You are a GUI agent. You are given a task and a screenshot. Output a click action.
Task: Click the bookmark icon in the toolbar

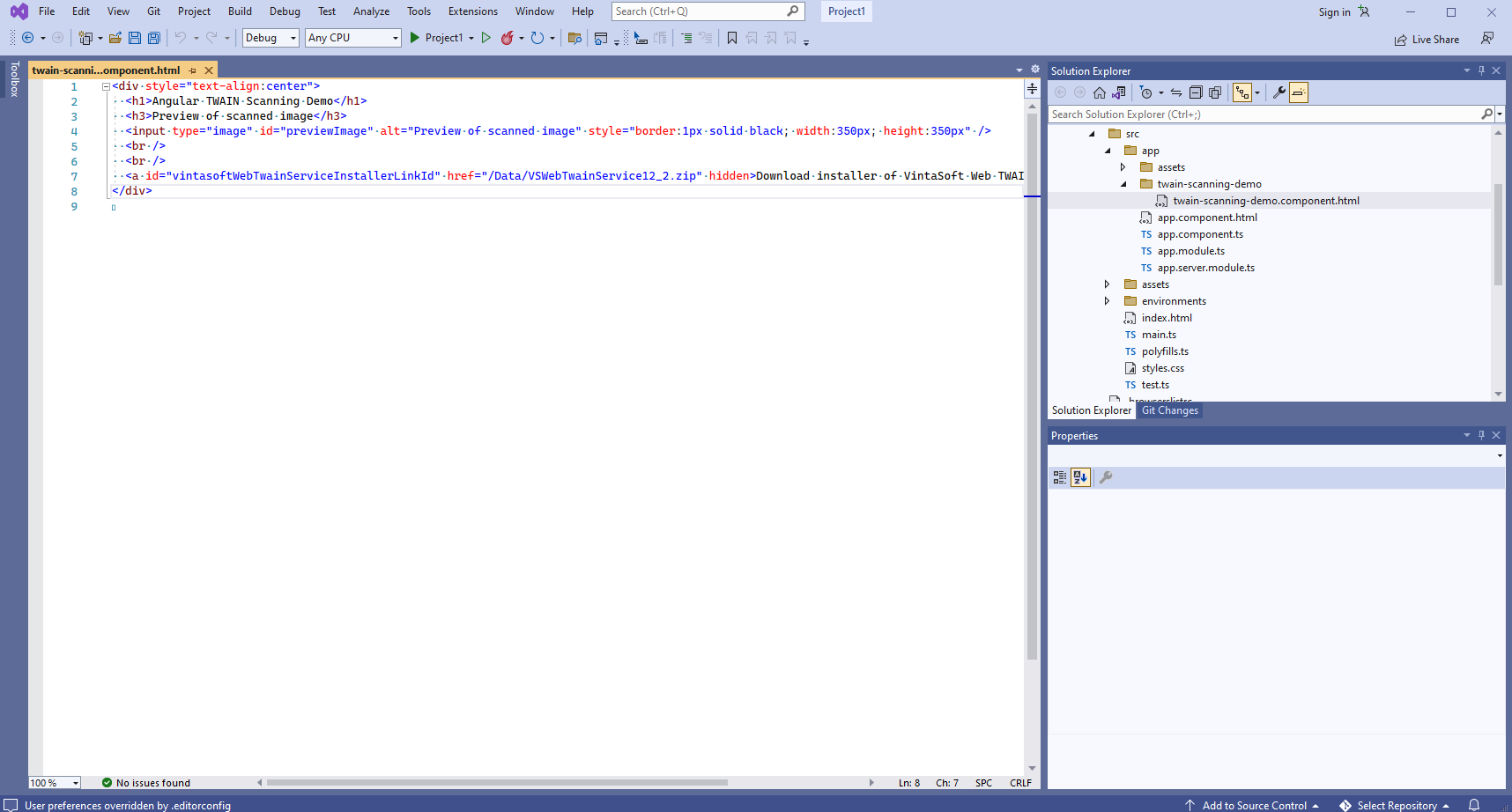(x=732, y=38)
